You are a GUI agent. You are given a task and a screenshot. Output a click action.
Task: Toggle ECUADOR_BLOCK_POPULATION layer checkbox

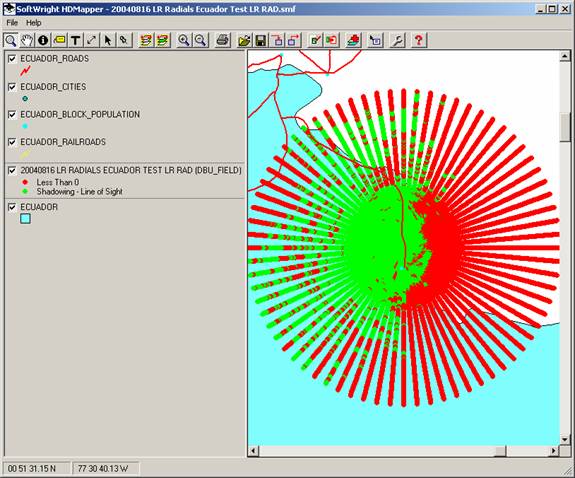(x=12, y=114)
